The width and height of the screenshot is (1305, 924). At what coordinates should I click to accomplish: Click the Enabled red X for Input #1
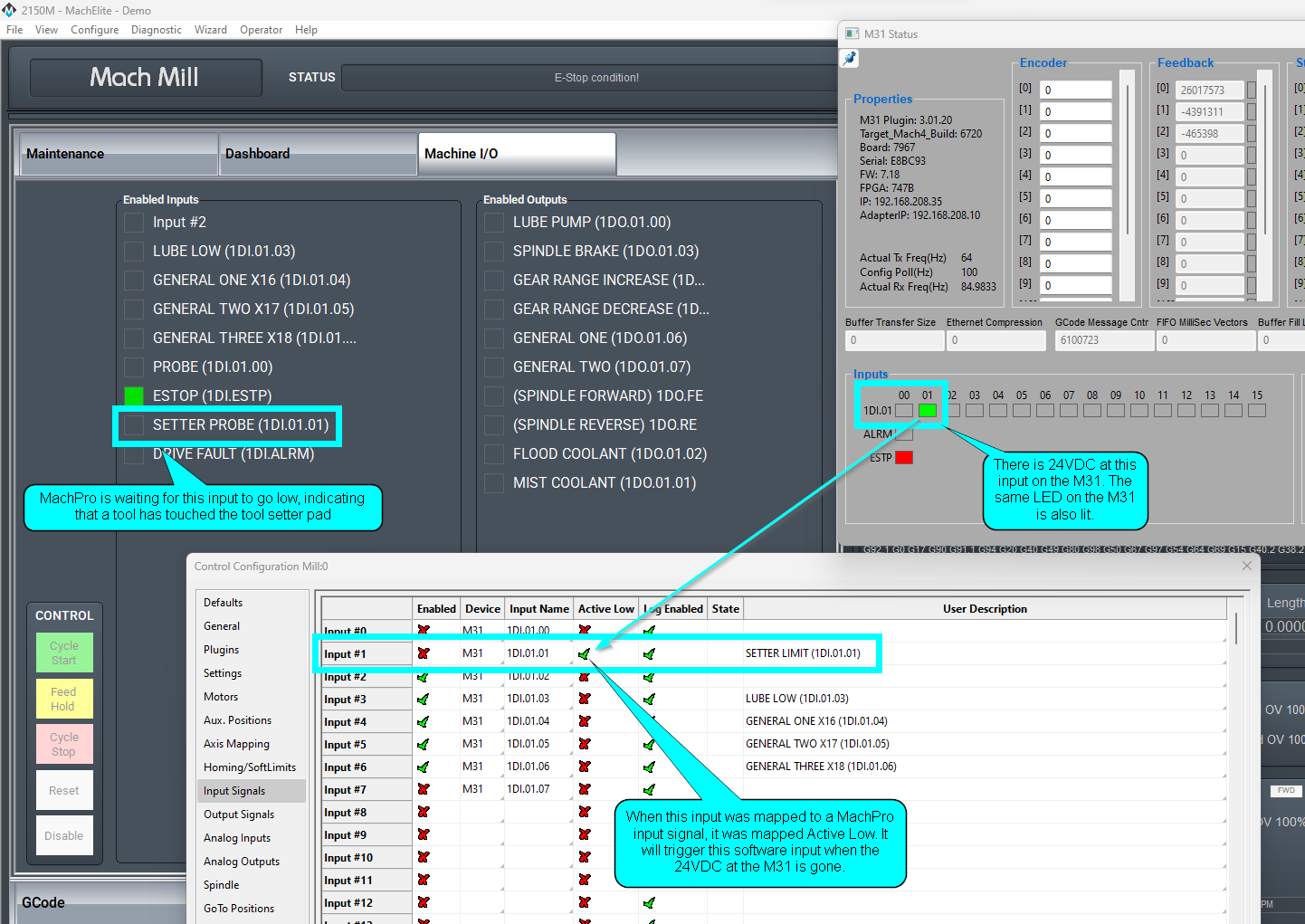pyautogui.click(x=424, y=653)
